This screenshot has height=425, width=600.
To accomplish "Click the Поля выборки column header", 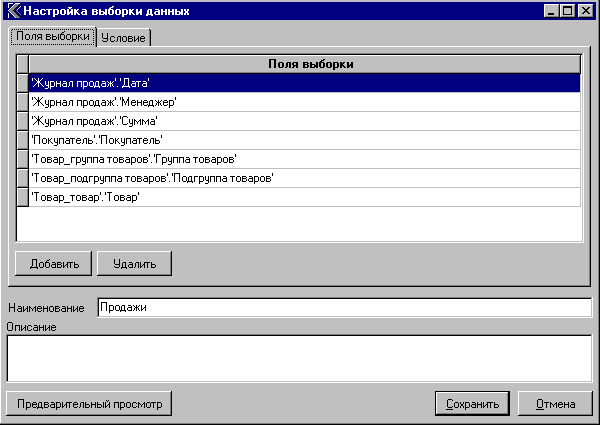I will (305, 64).
